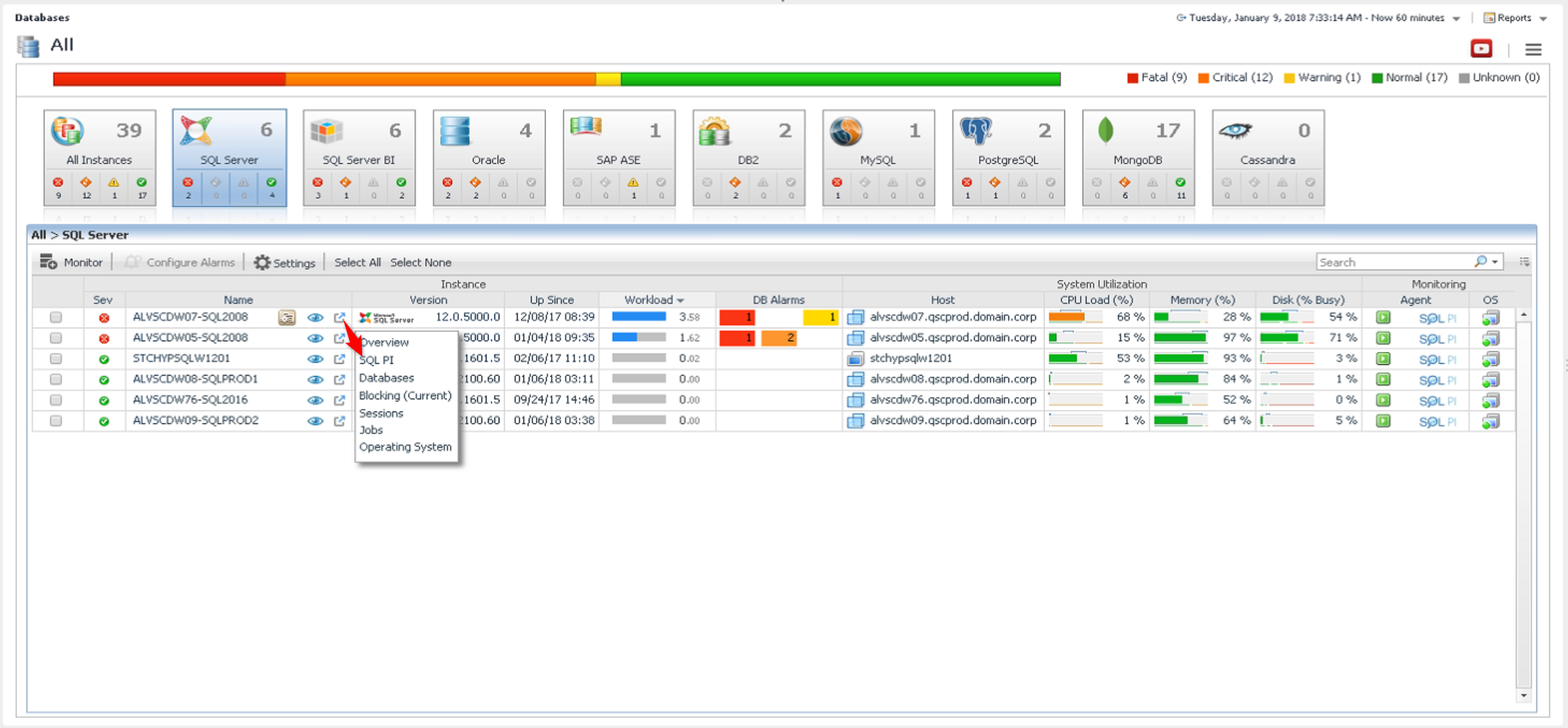Open the Reports dropdown
The image size is (1568, 728).
pos(1514,18)
